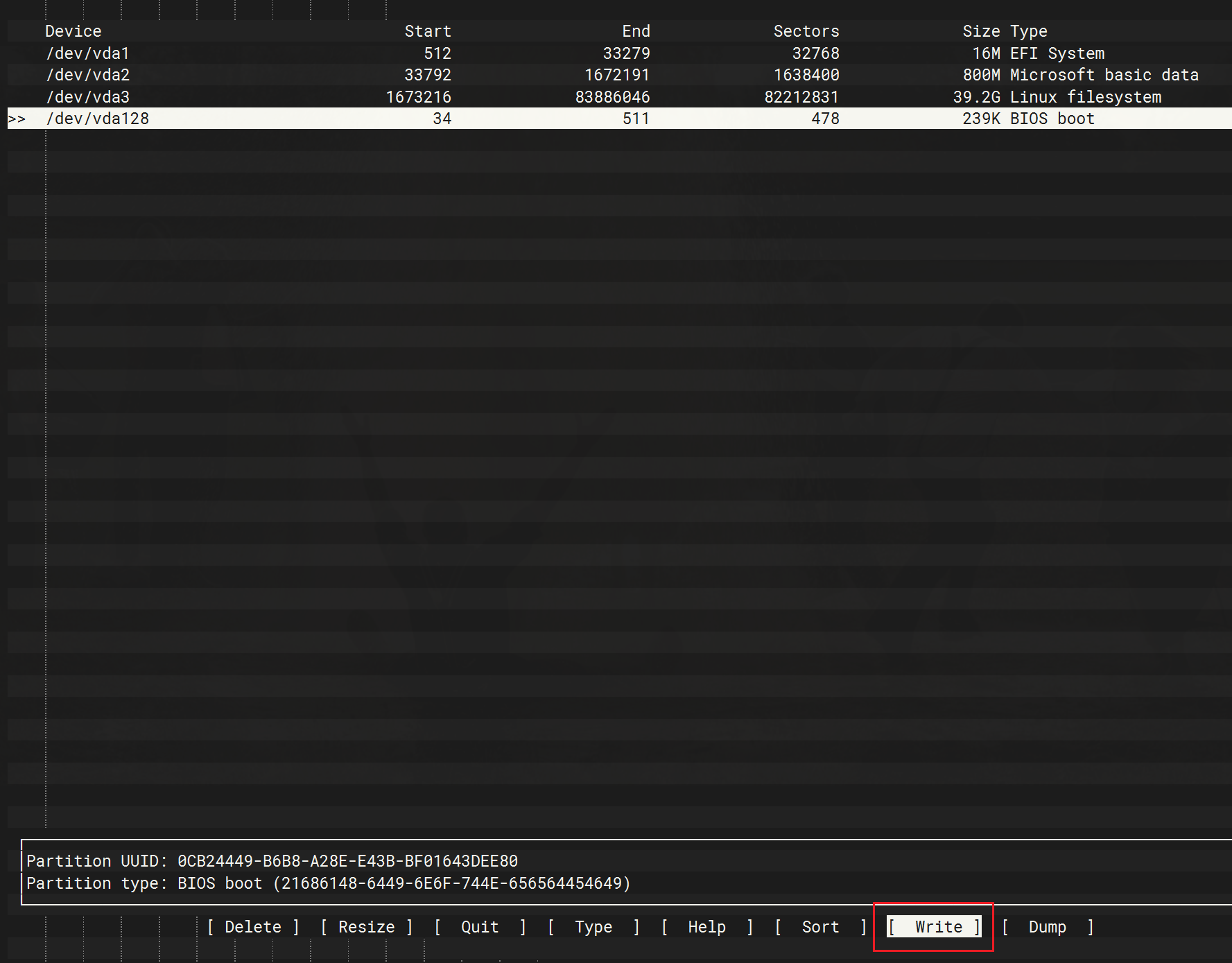Open the Type option in bottom menu

(593, 927)
